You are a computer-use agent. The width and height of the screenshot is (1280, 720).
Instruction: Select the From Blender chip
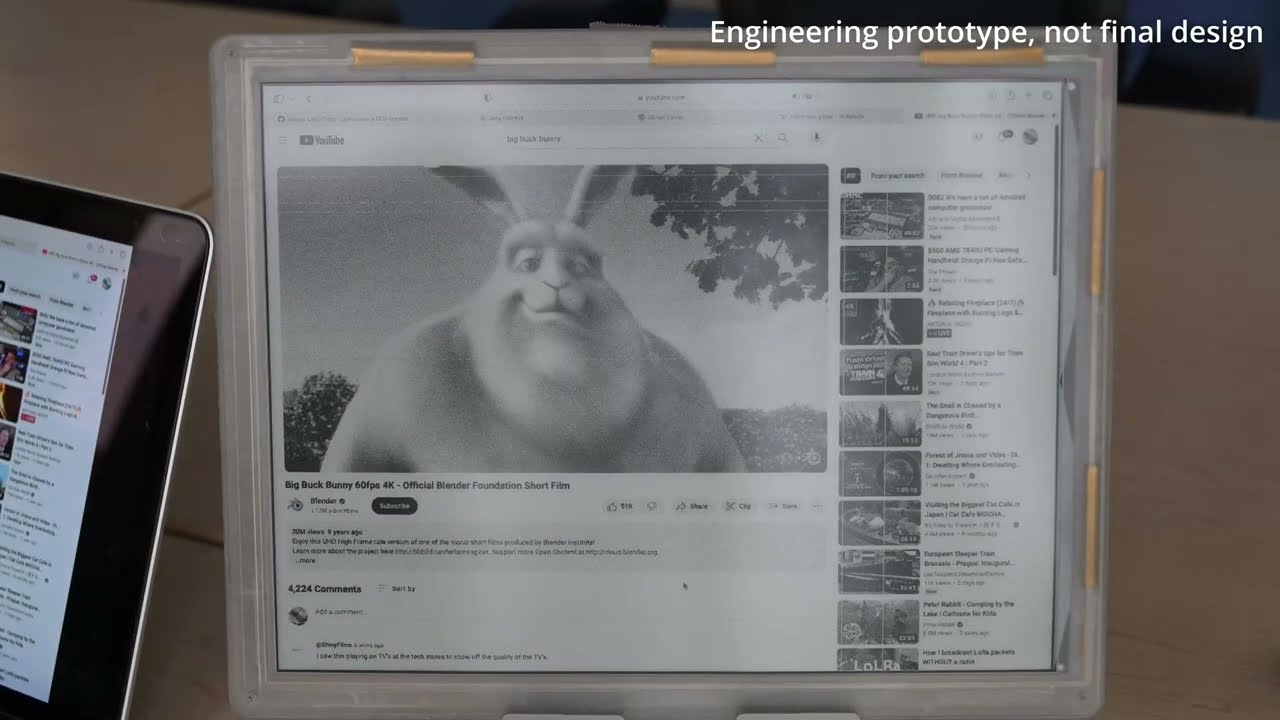[961, 175]
